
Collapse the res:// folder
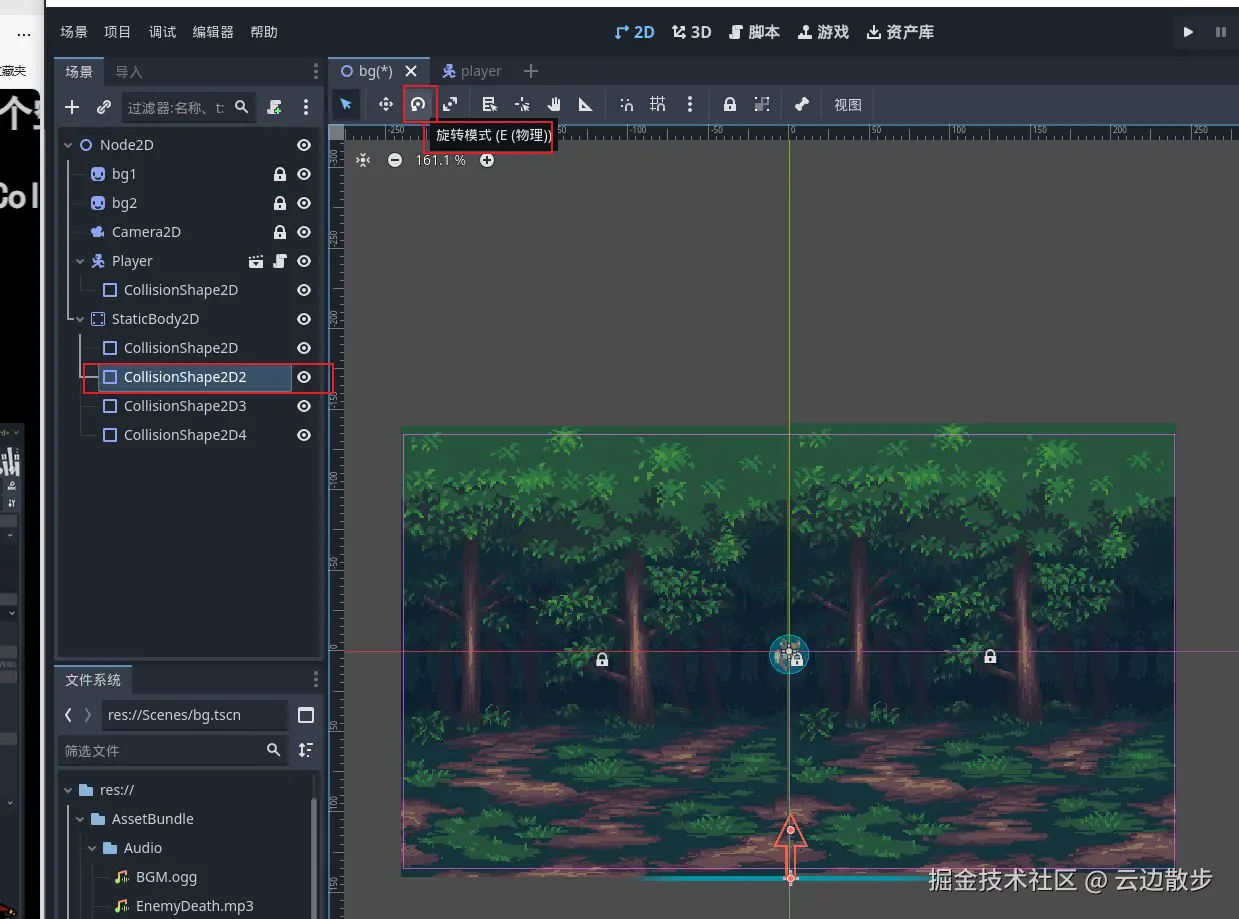[x=68, y=790]
